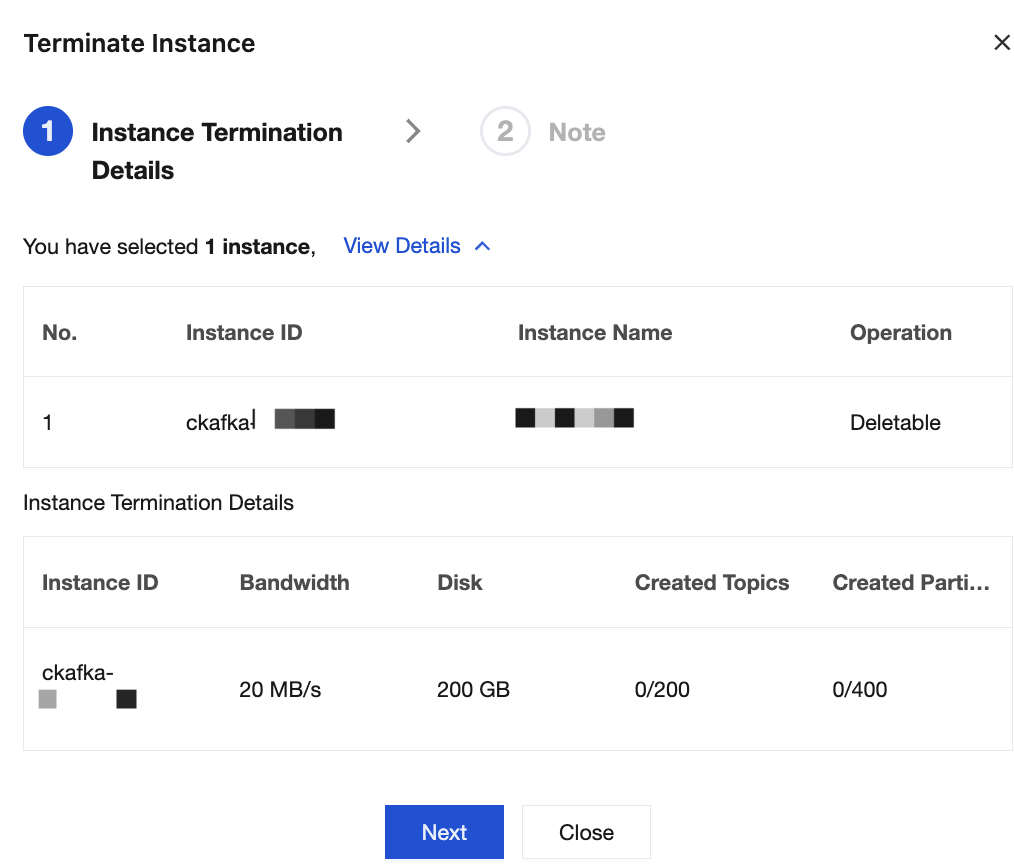
Task: Open the View Details link
Action: pos(401,246)
